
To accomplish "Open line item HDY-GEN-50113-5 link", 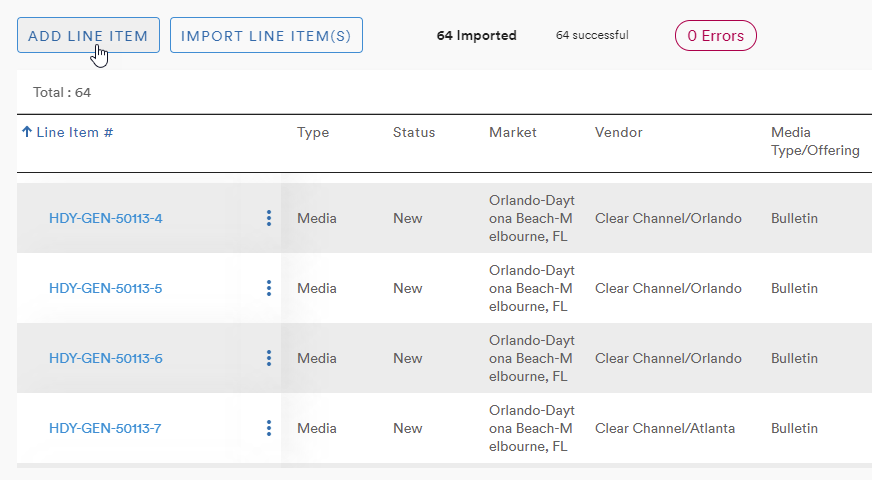I will point(106,288).
